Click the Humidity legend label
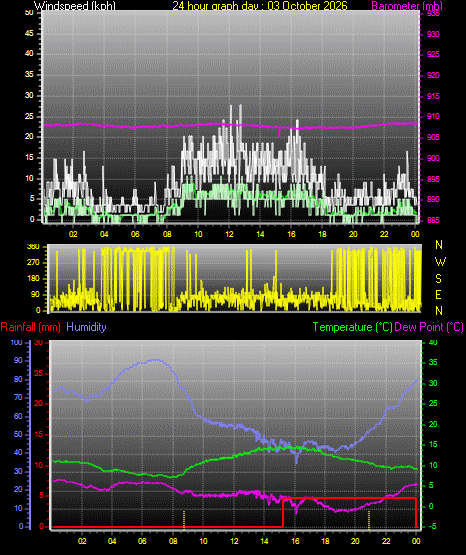 (x=86, y=327)
